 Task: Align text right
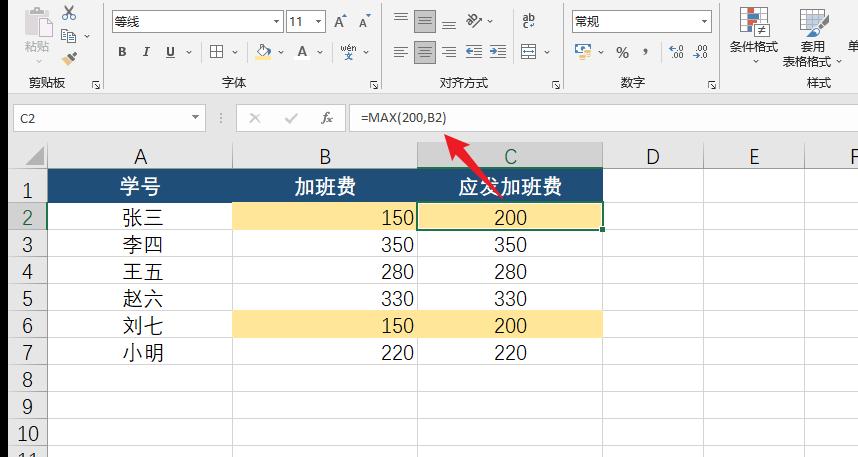point(449,52)
